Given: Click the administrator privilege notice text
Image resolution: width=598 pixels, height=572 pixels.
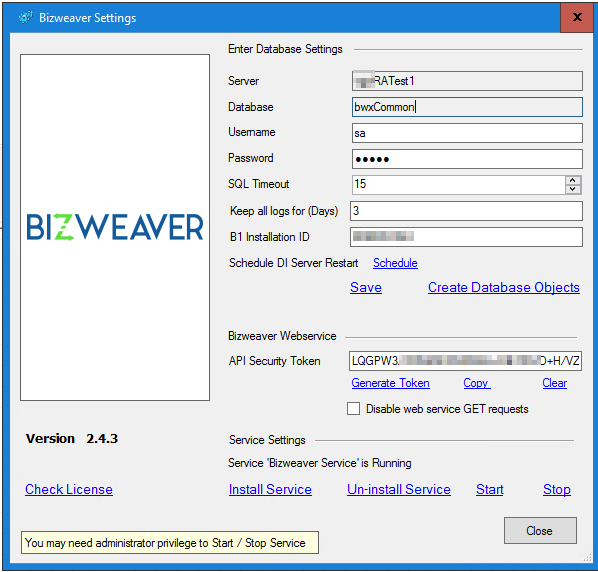Looking at the screenshot, I should [165, 543].
